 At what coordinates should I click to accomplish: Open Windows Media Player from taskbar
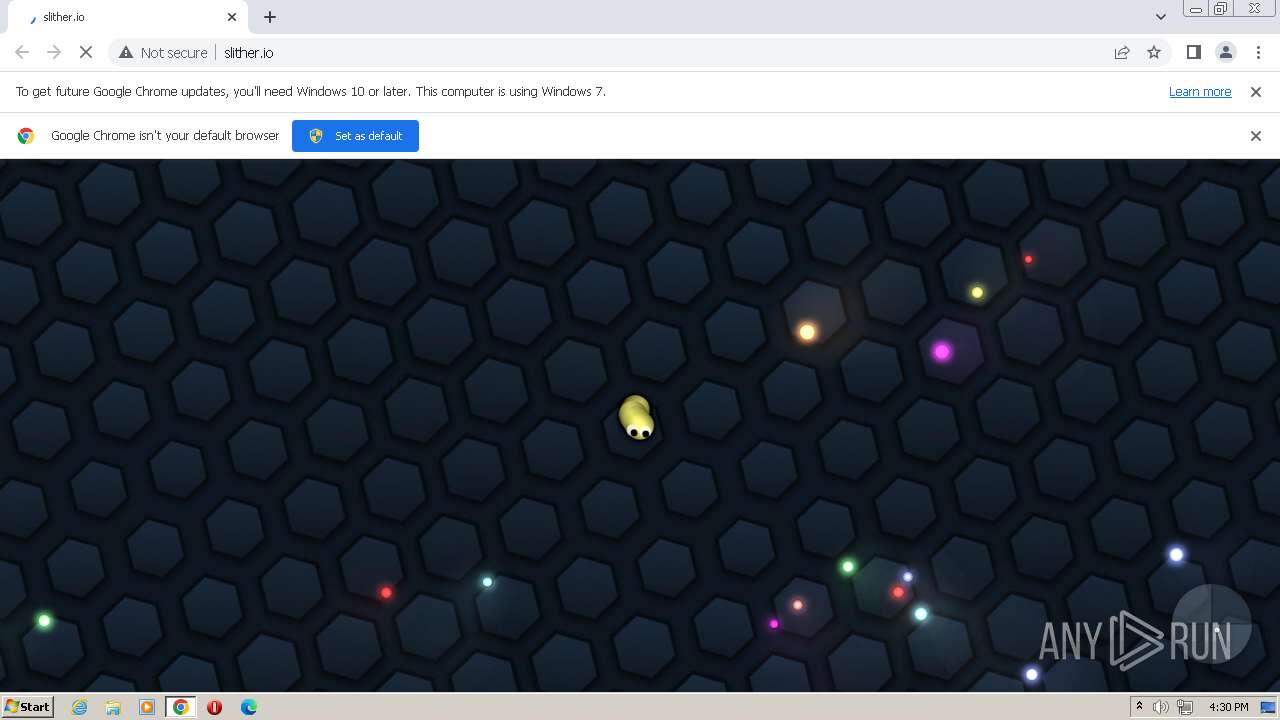tap(147, 707)
